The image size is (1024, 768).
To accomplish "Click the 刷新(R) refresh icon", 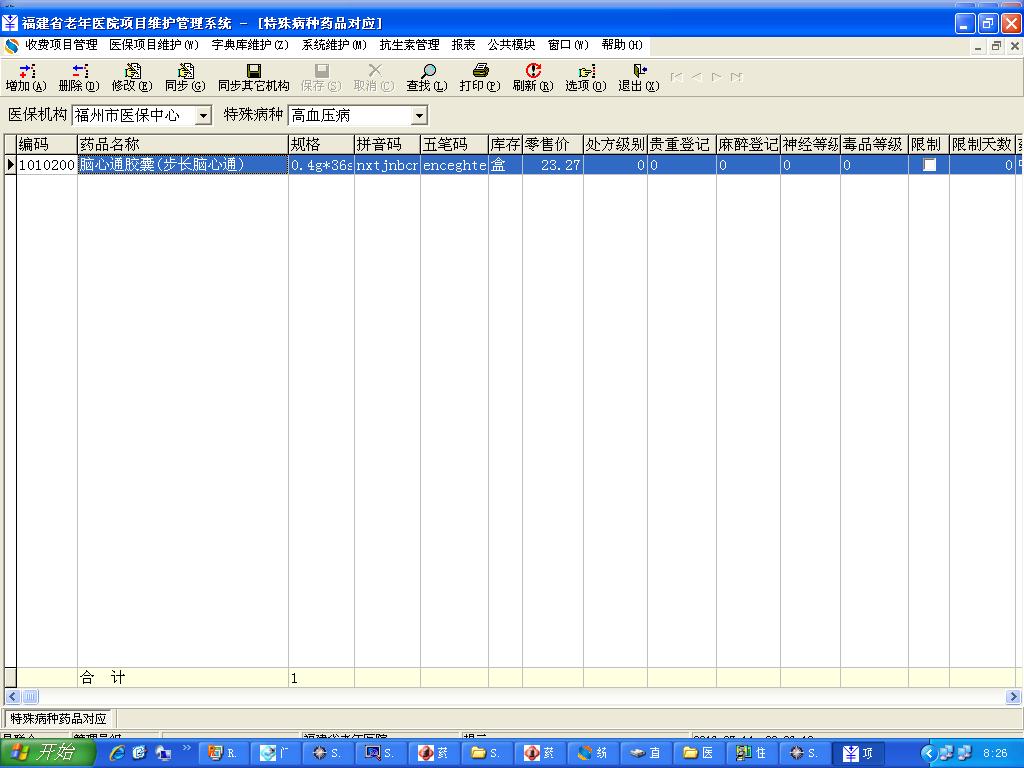I will click(x=534, y=71).
